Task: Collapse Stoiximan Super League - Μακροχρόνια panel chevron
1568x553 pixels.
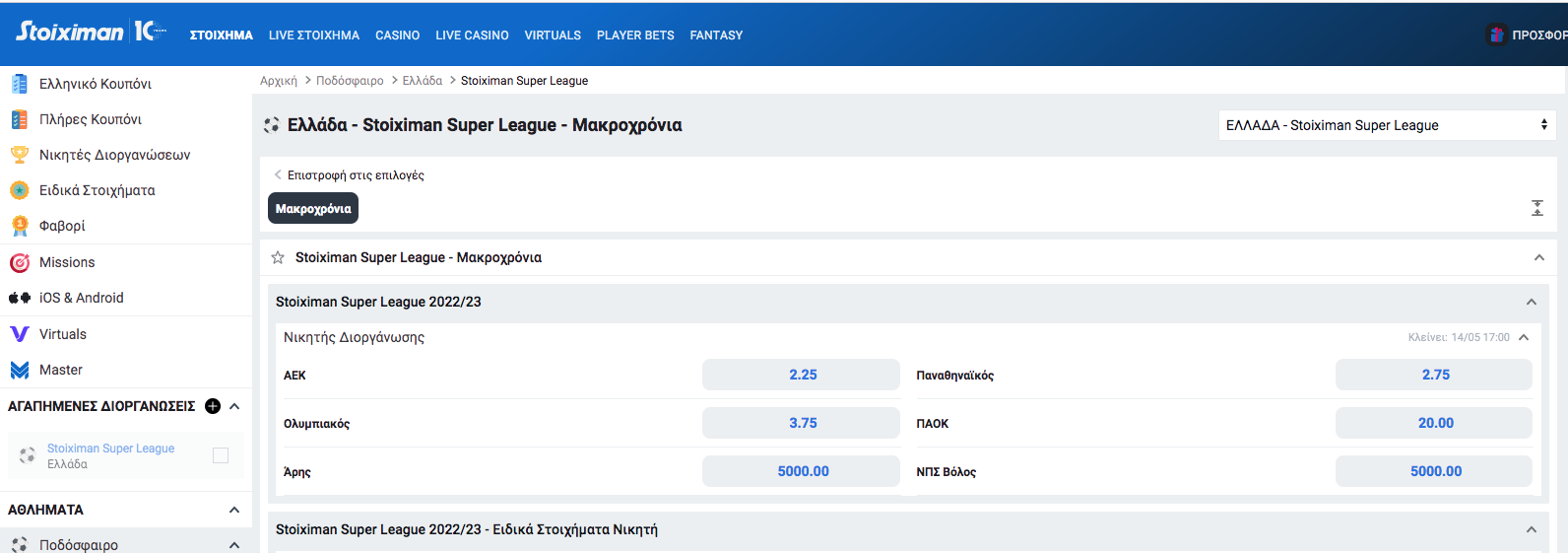Action: 1539,257
